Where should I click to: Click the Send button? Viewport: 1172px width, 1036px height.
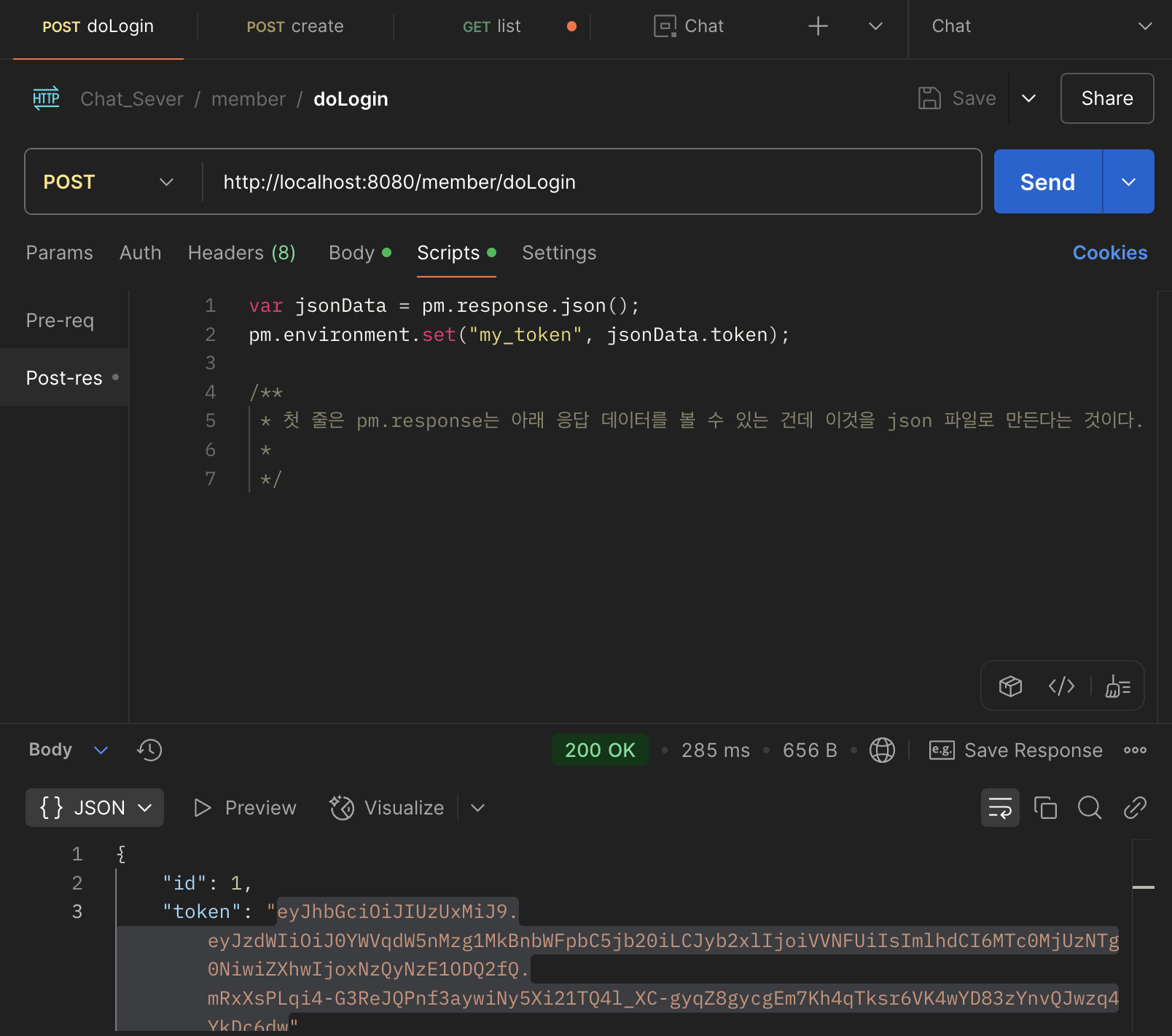click(x=1047, y=181)
